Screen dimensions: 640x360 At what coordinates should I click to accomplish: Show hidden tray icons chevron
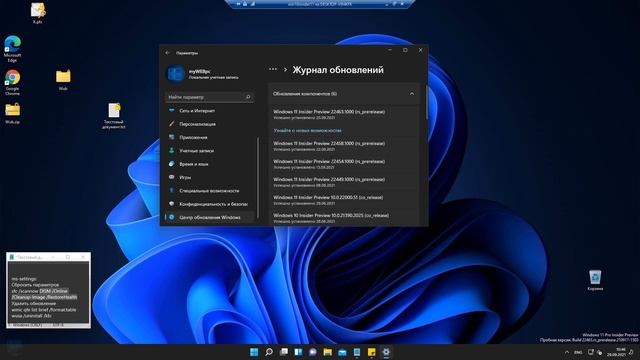567,352
